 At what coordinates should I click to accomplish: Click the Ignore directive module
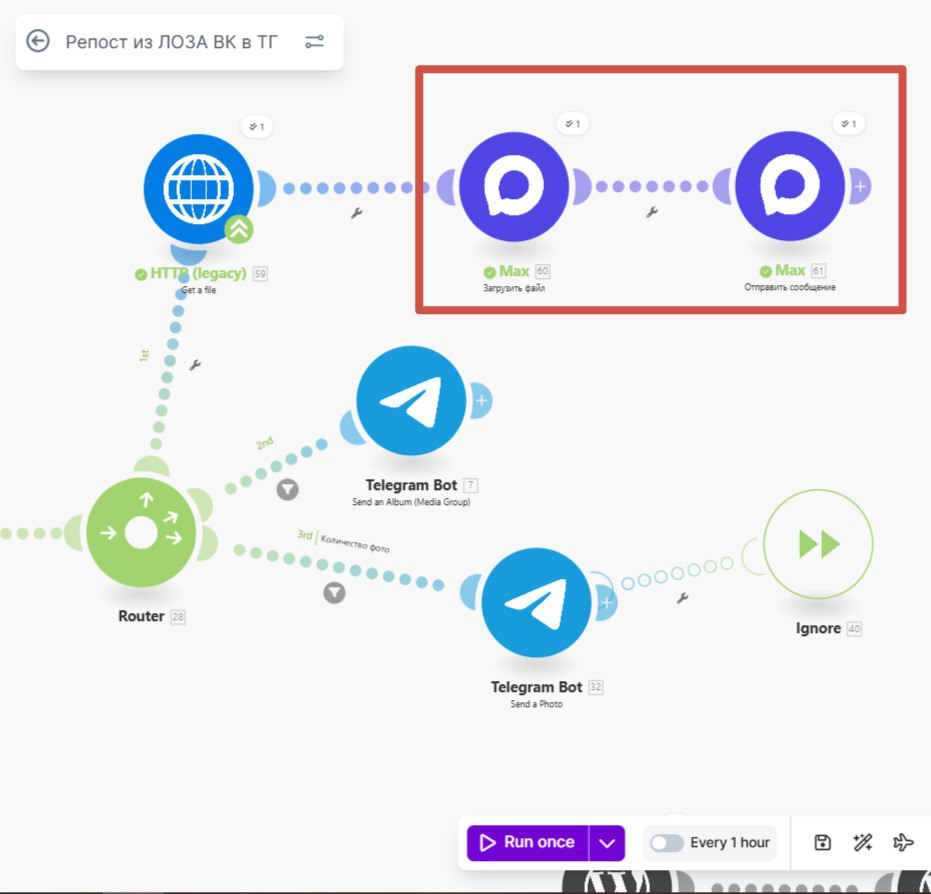click(x=818, y=544)
